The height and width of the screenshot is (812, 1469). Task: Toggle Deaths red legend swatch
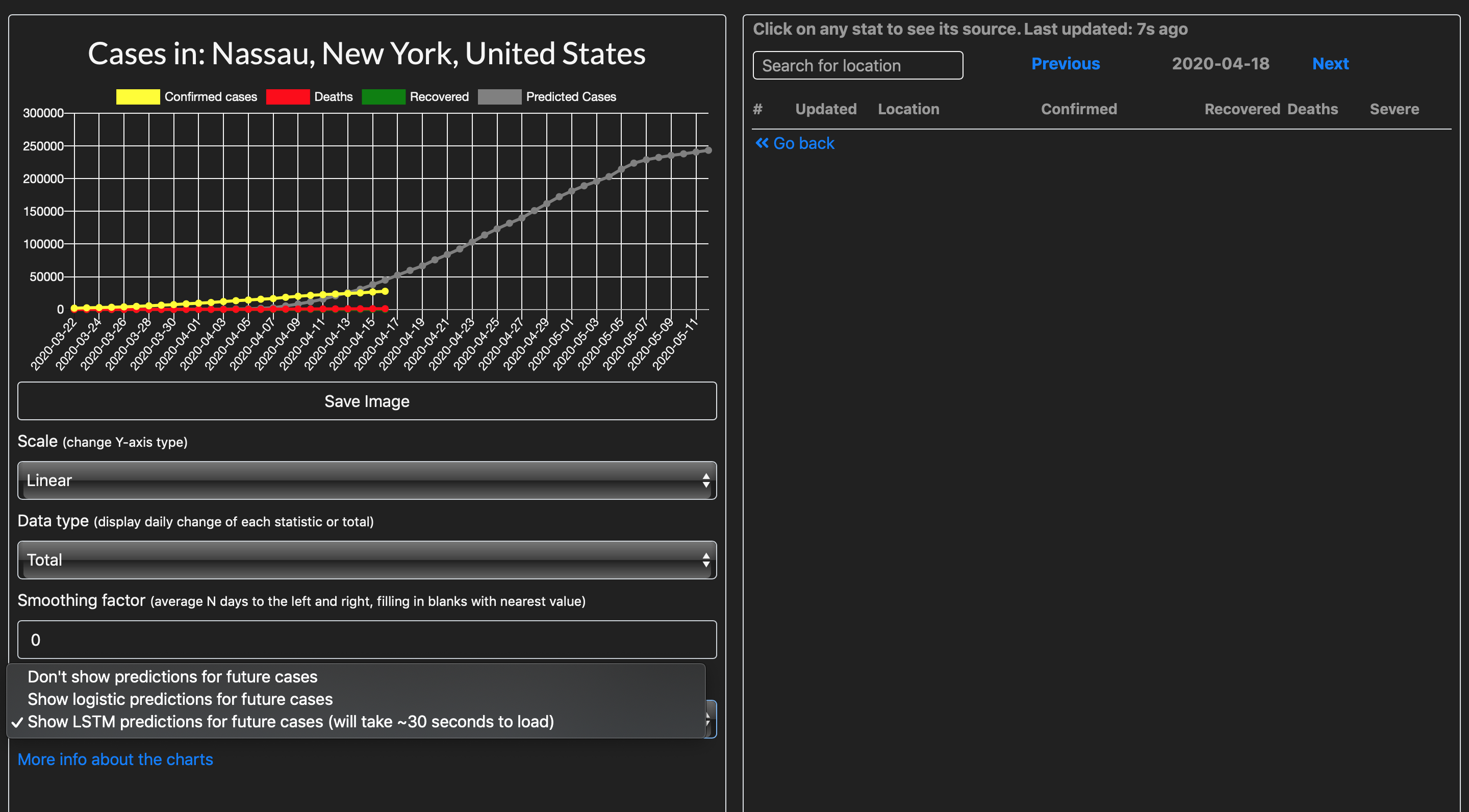click(x=288, y=97)
